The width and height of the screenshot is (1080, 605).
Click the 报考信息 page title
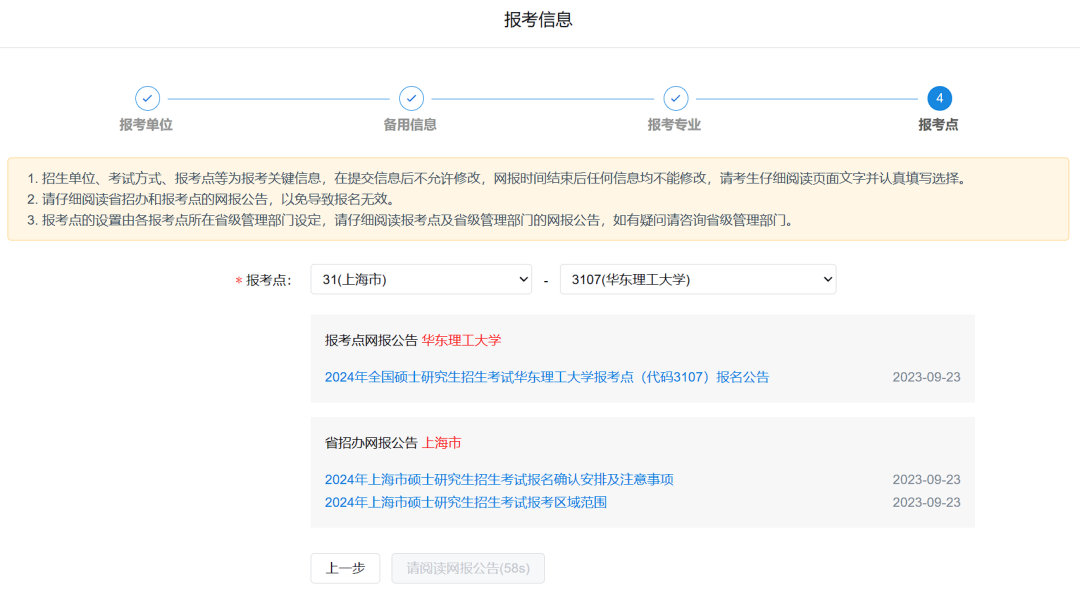538,21
